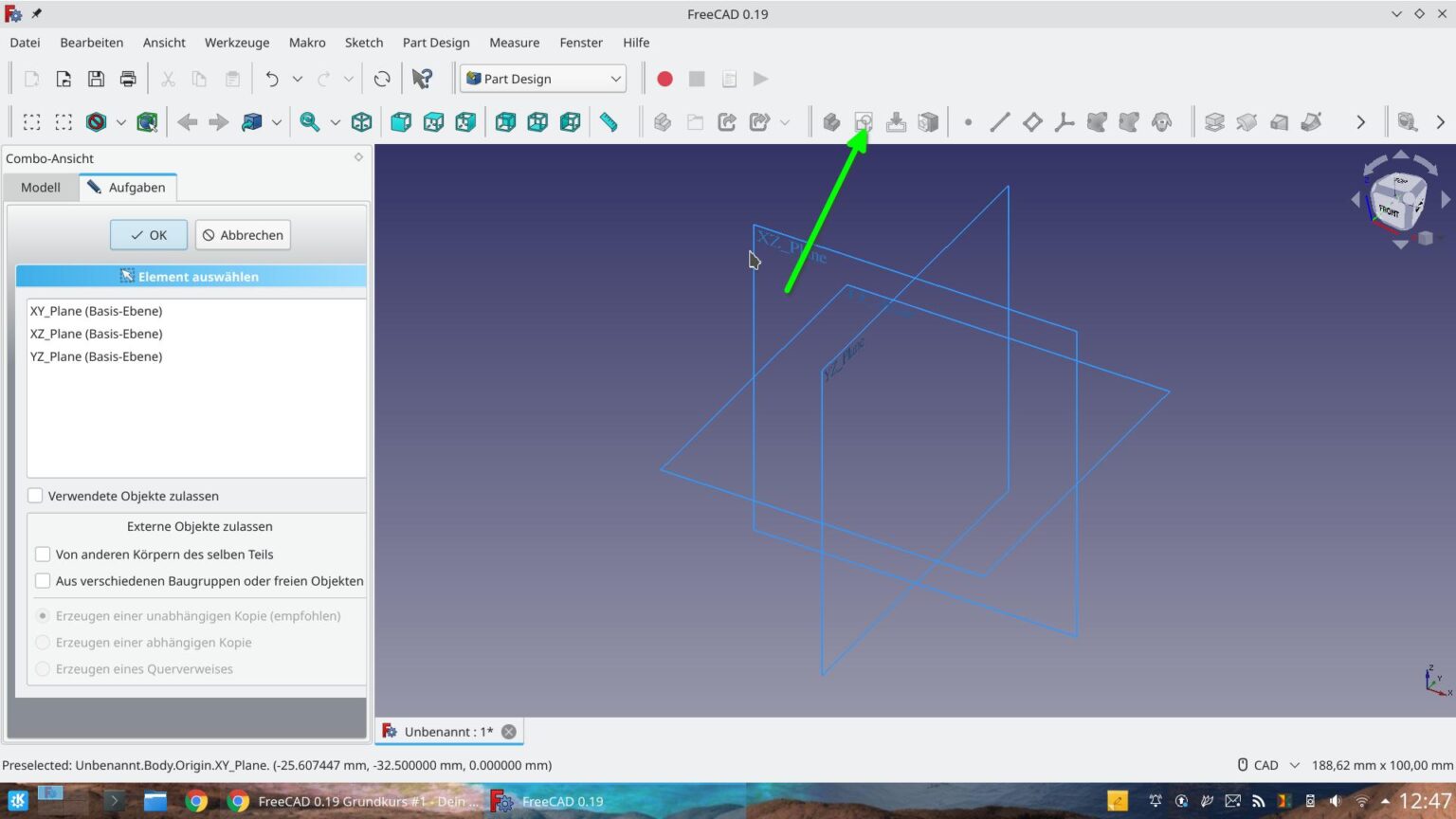
Task: Cancel dialog with Abbrechen button
Action: [243, 234]
